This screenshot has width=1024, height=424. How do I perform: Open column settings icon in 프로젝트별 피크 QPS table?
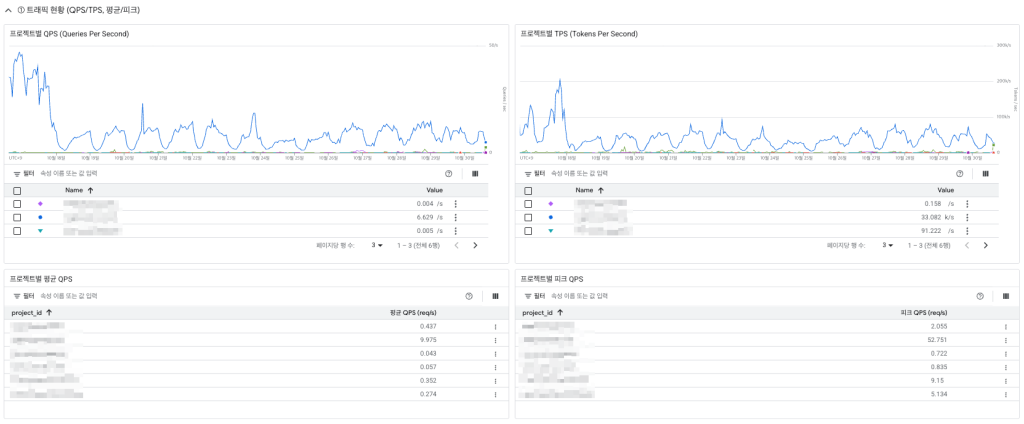click(x=1006, y=296)
